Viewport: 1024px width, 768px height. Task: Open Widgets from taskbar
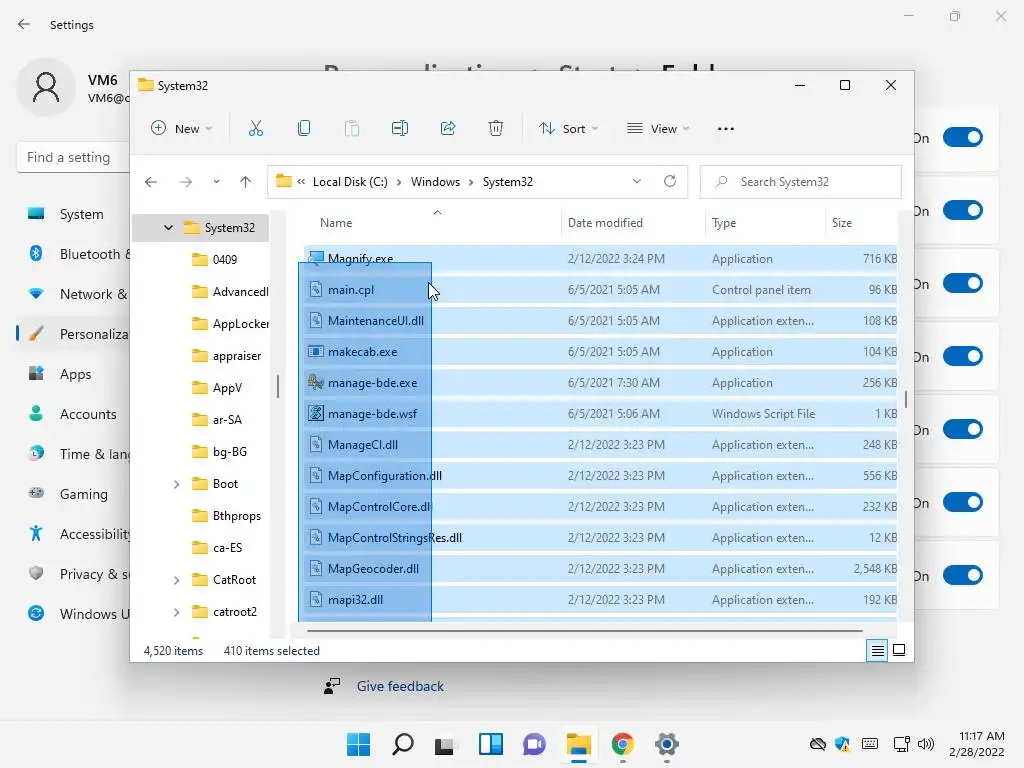coord(490,744)
